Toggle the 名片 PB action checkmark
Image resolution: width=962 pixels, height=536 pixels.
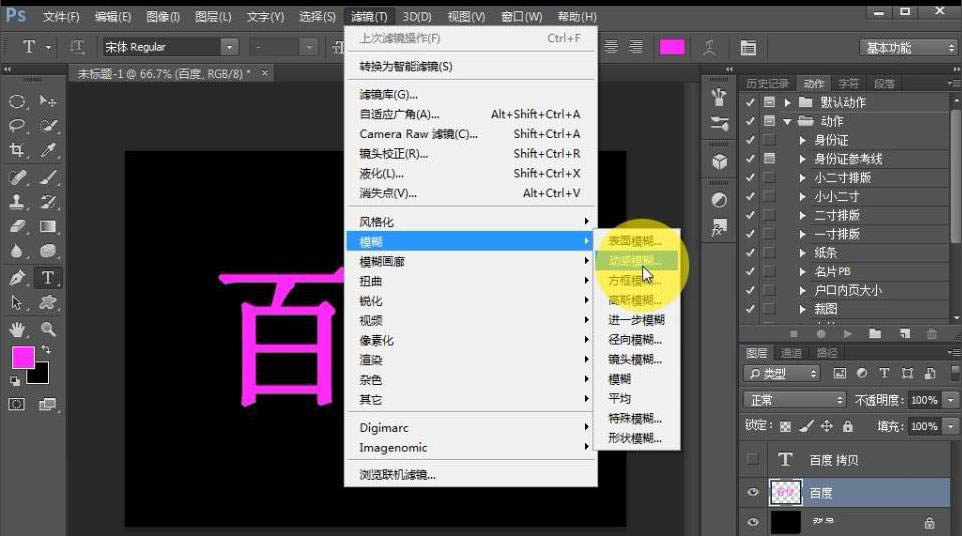(750, 272)
